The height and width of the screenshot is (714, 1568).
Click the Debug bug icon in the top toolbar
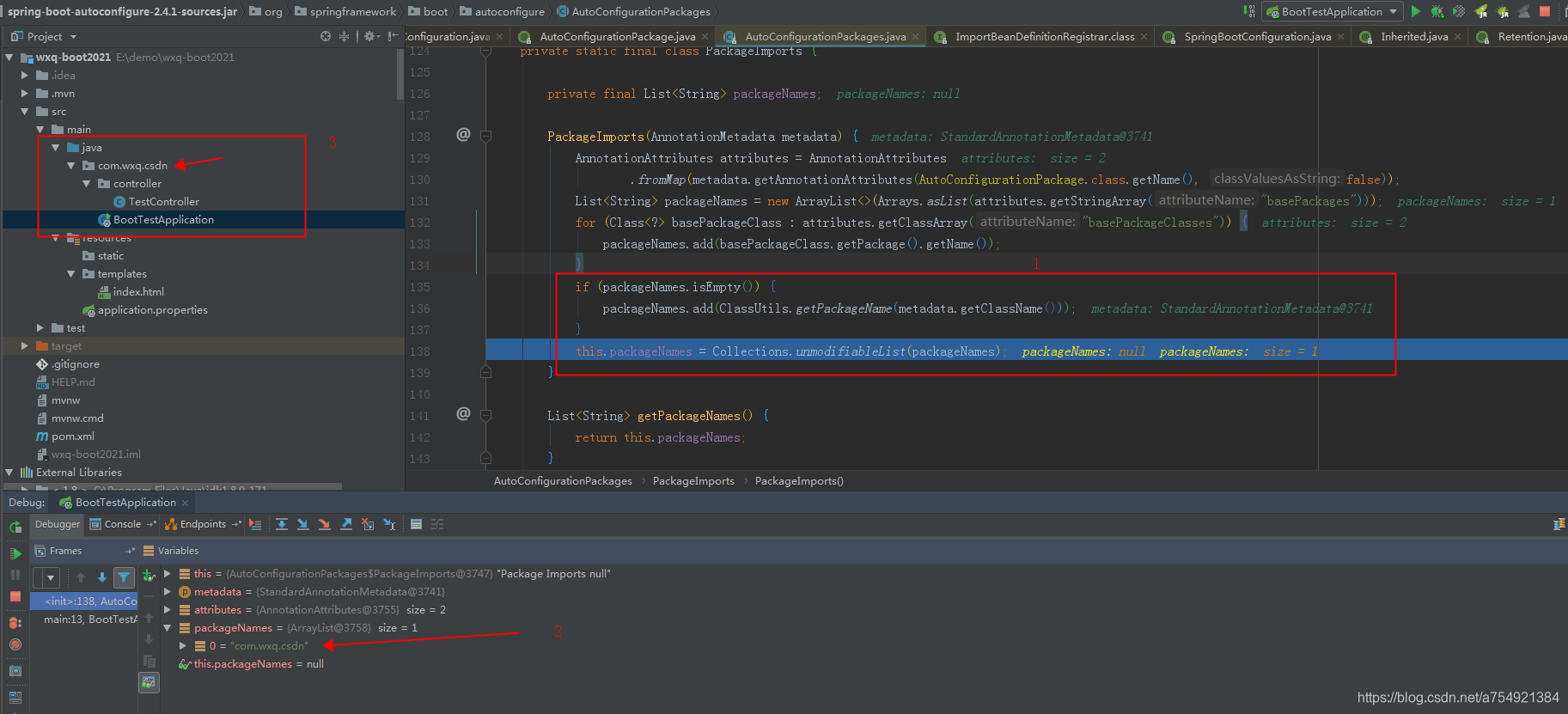tap(1437, 11)
